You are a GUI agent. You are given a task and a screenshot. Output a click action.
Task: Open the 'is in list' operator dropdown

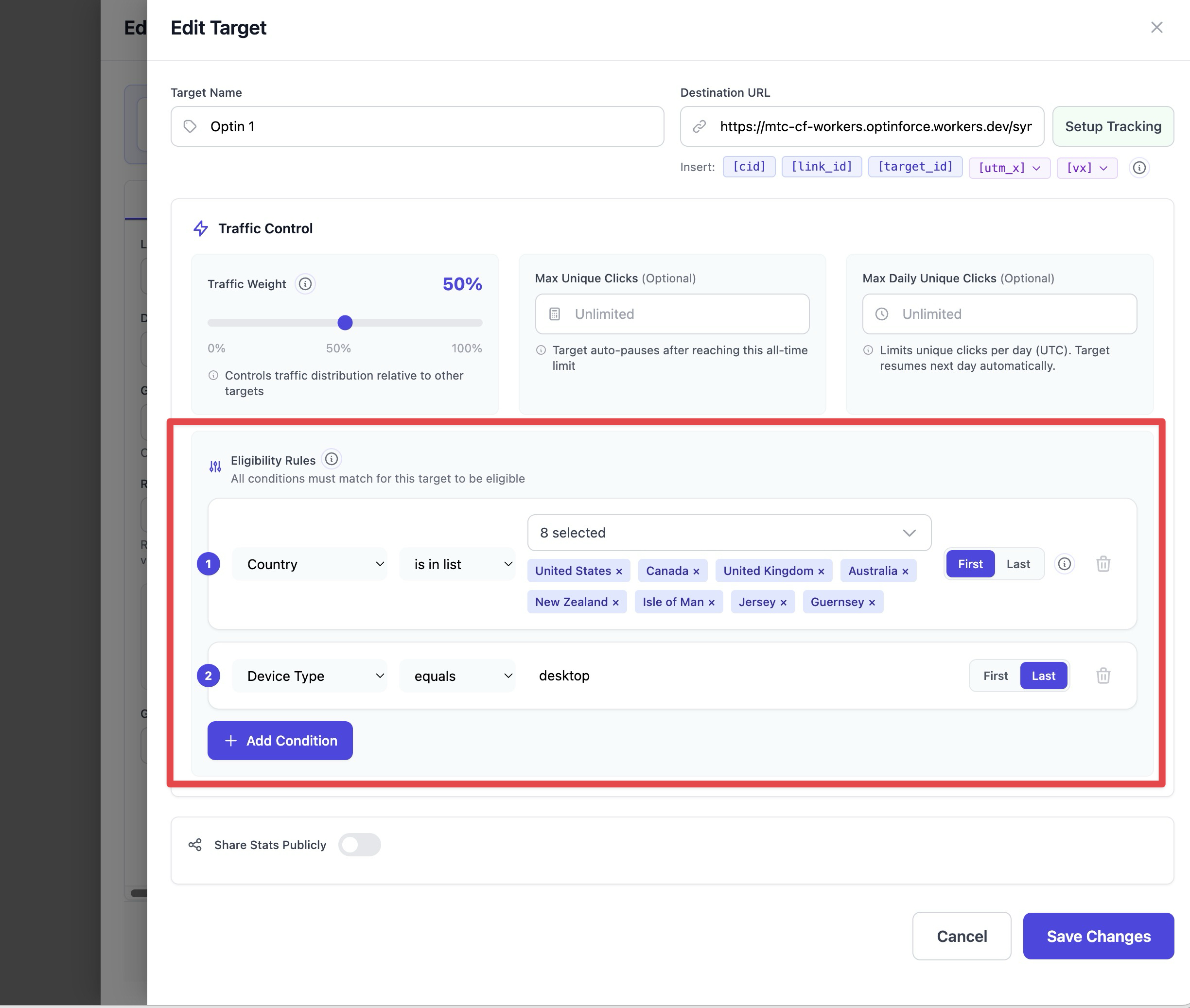pos(458,564)
